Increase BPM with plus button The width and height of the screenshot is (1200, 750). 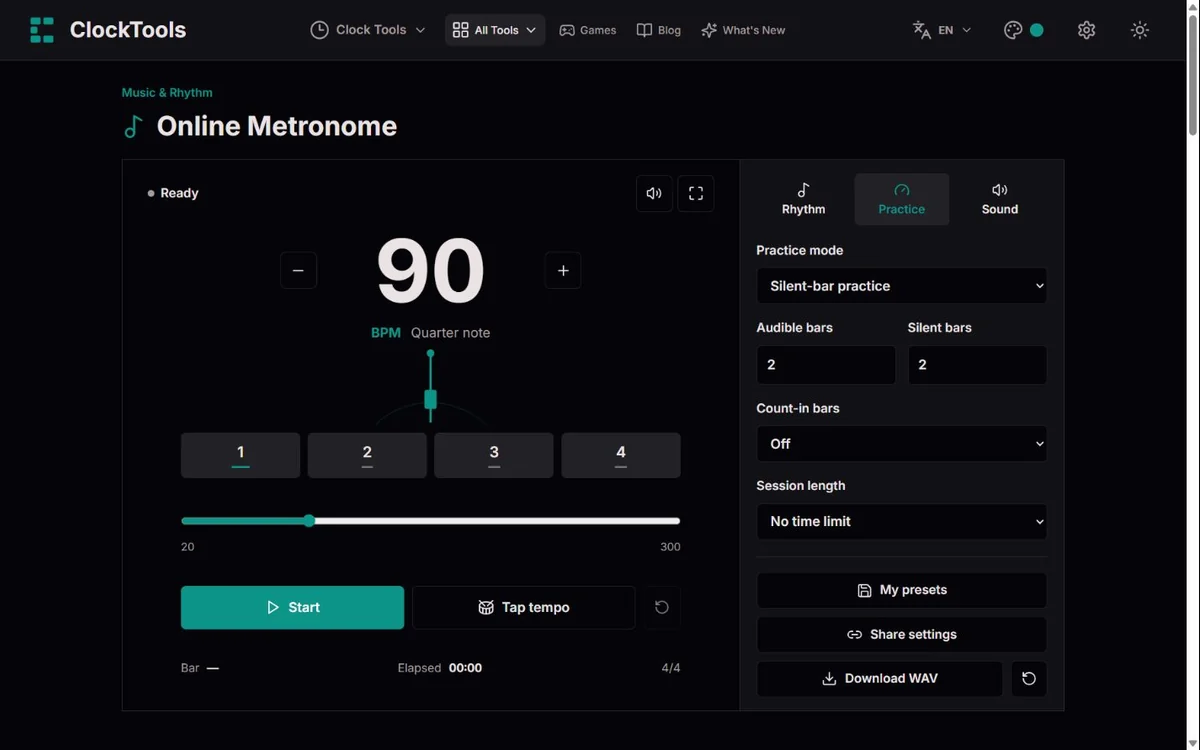563,270
